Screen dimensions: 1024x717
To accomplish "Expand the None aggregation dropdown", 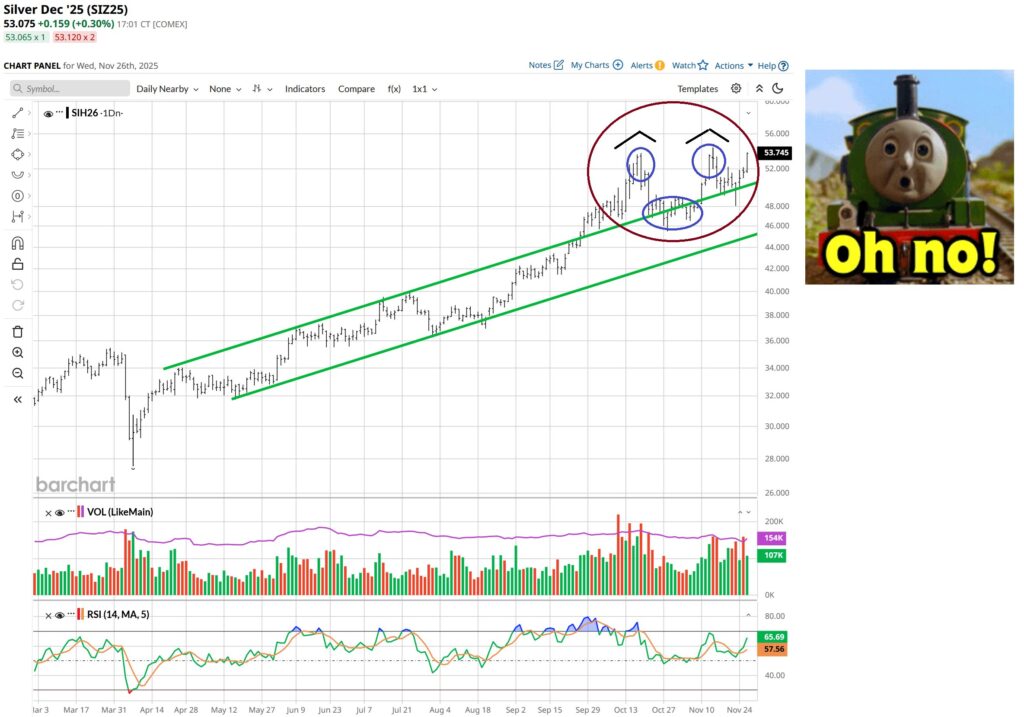I will [x=222, y=89].
